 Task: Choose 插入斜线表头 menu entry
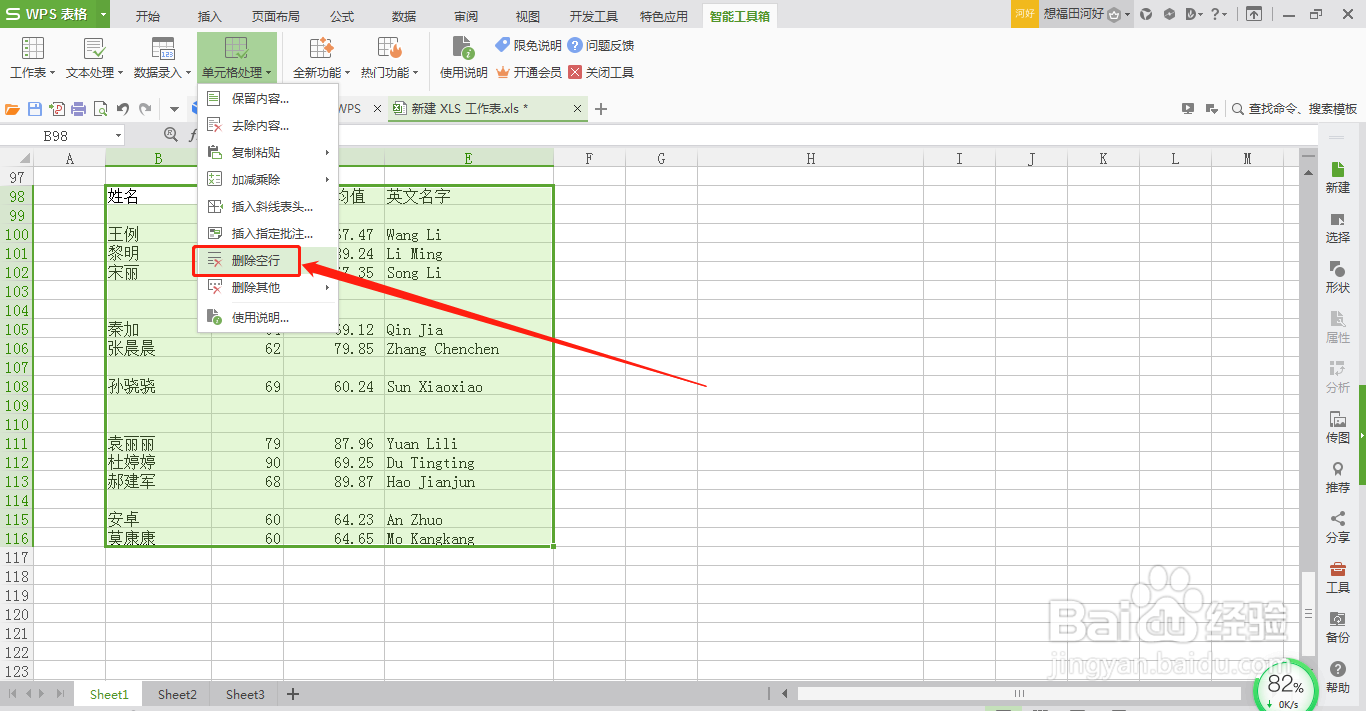coord(268,206)
